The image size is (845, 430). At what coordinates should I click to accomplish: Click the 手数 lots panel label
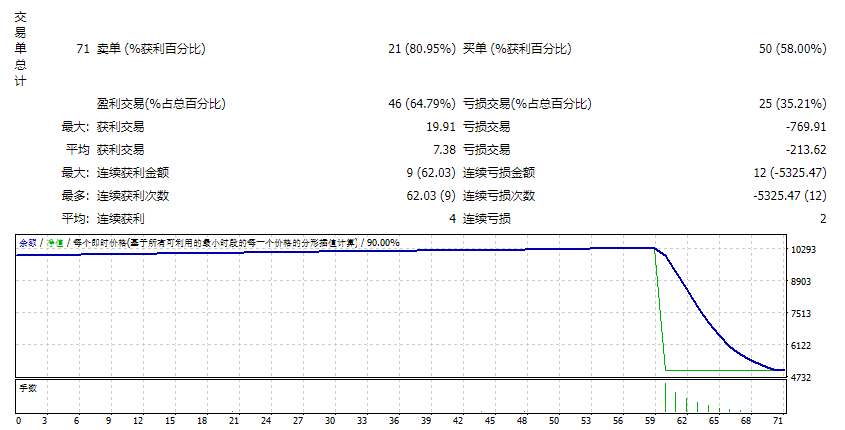[x=28, y=388]
